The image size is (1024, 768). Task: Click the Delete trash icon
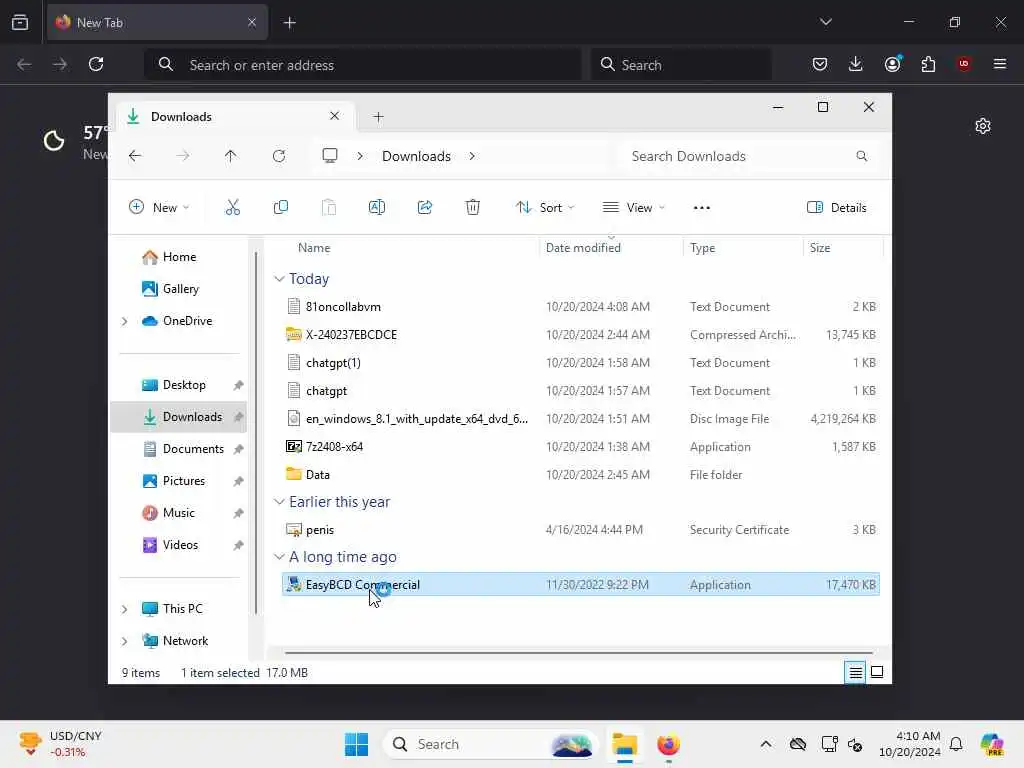coord(473,208)
